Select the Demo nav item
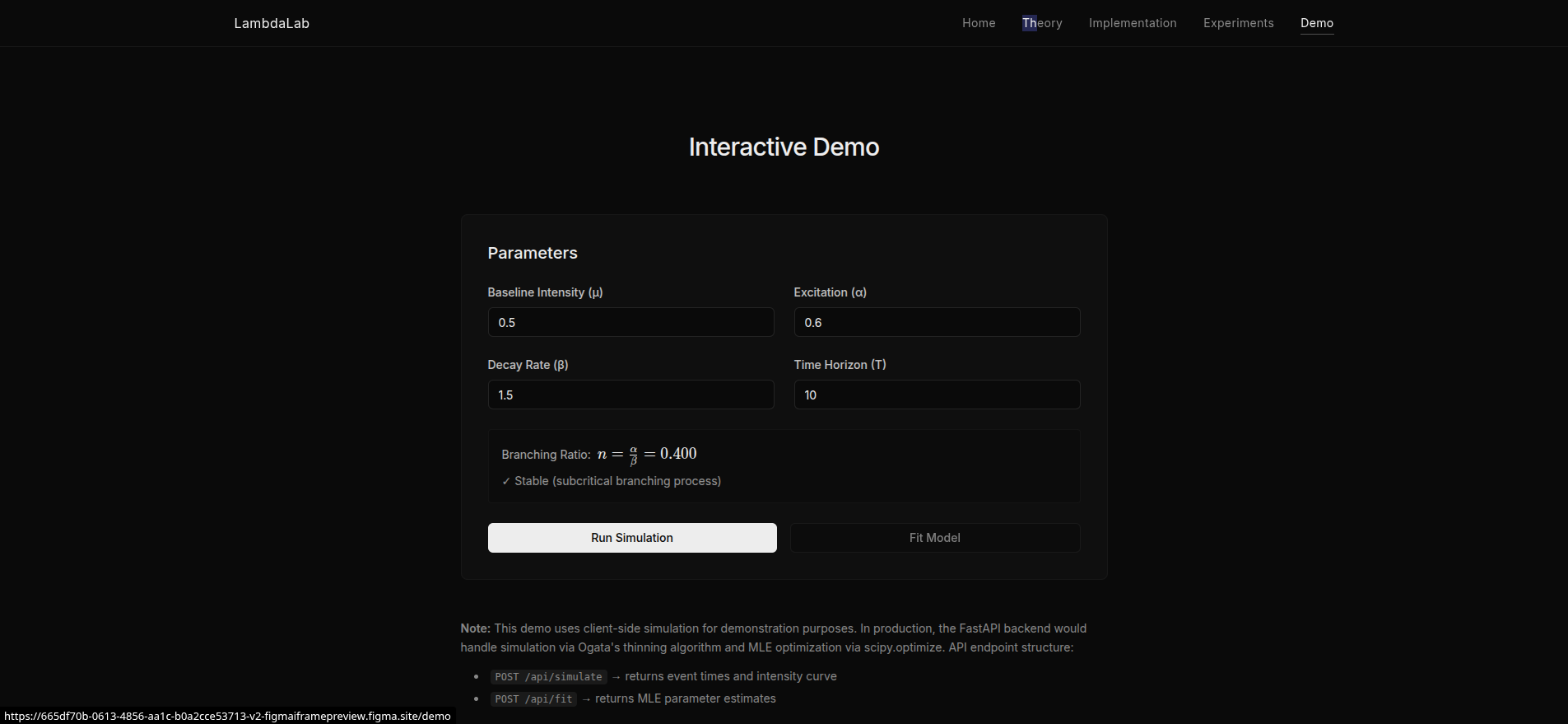 [x=1316, y=23]
